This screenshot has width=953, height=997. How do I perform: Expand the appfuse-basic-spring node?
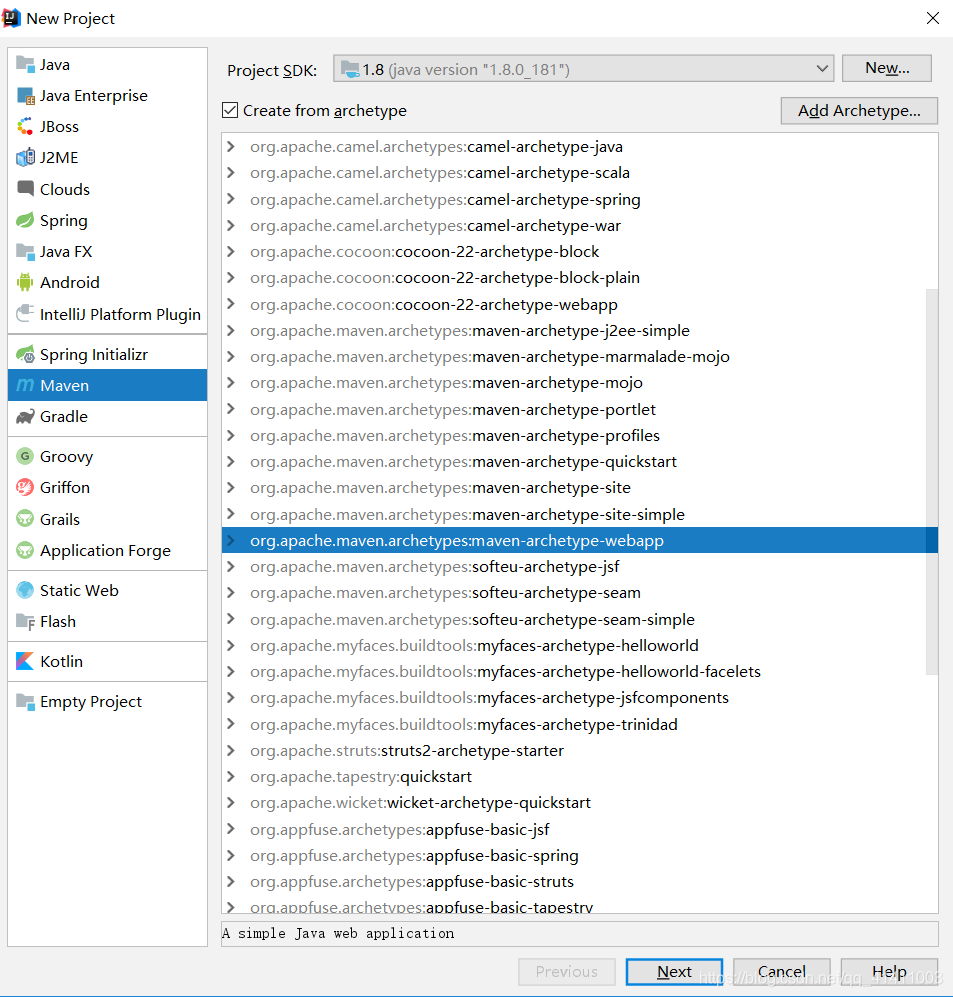(x=231, y=855)
